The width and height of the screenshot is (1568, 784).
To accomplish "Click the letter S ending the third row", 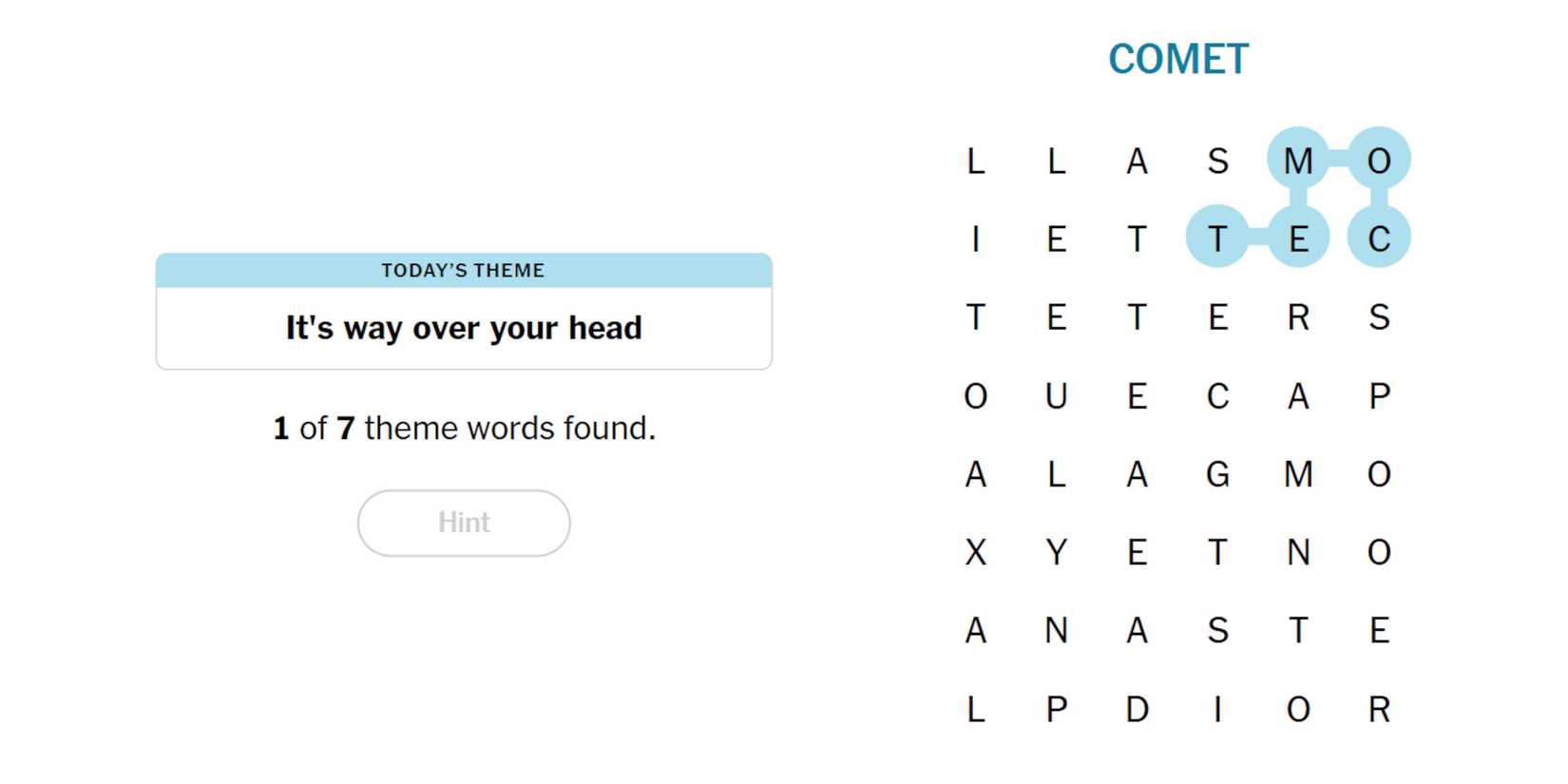I will click(x=1378, y=318).
